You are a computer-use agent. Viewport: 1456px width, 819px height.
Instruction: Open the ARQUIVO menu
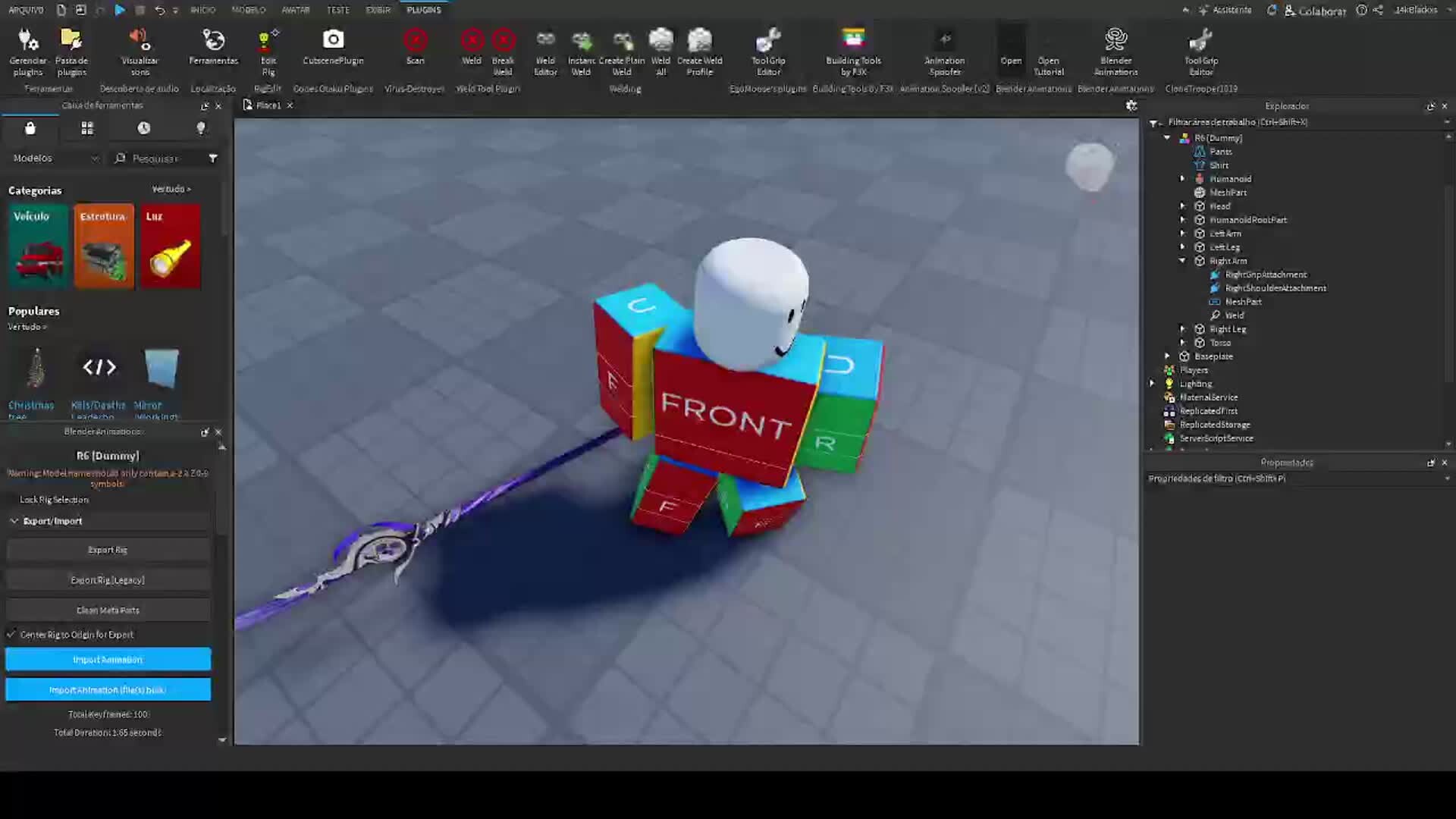pos(25,10)
